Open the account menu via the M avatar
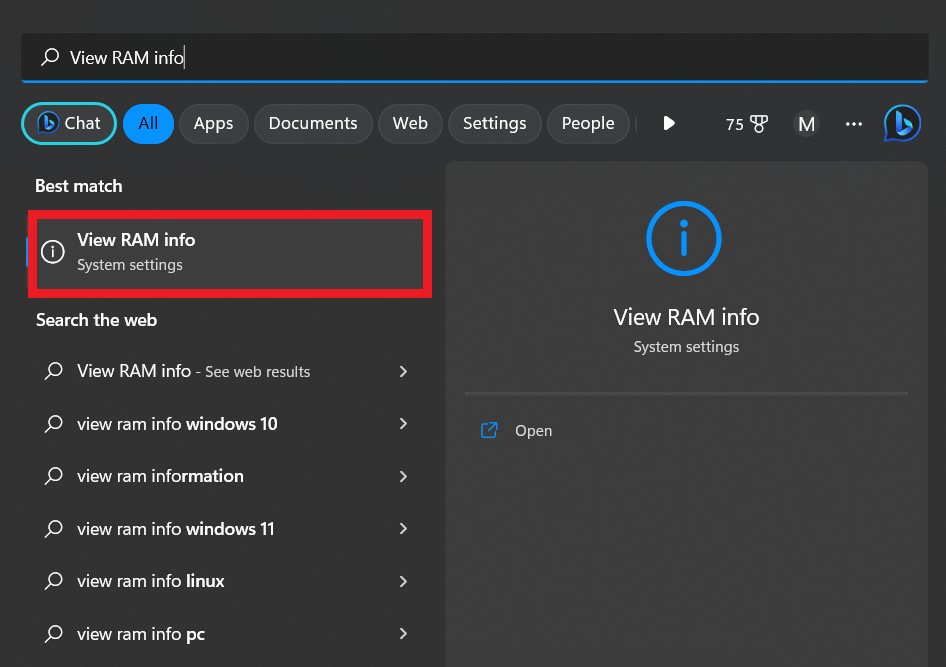 [806, 123]
